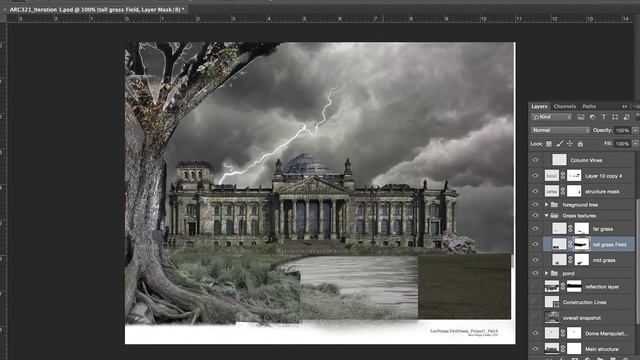Image resolution: width=640 pixels, height=360 pixels.
Task: Click mask link icon on structure mask layer
Action: pos(563,191)
